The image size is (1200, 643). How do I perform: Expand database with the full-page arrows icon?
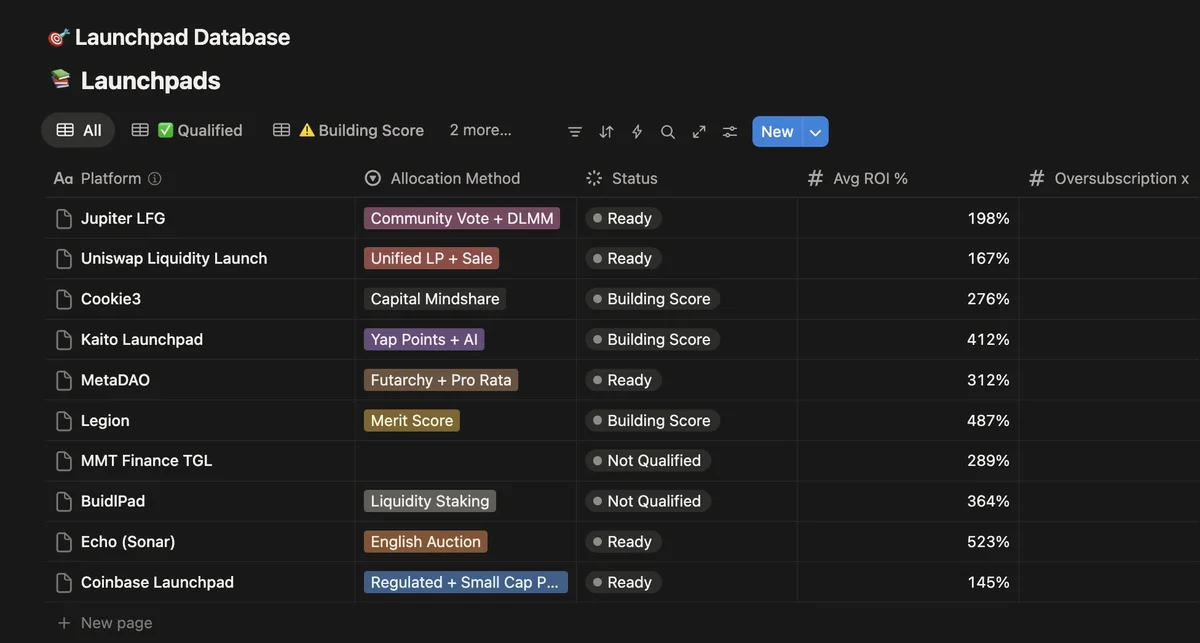click(x=699, y=132)
